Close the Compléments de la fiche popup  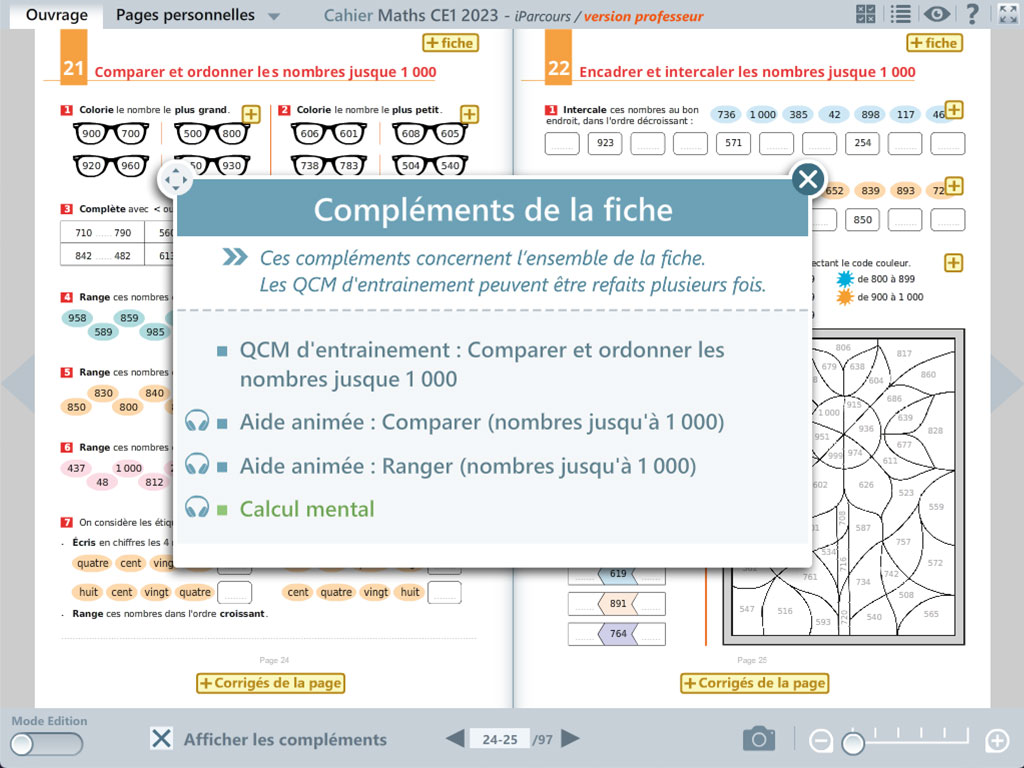point(807,180)
